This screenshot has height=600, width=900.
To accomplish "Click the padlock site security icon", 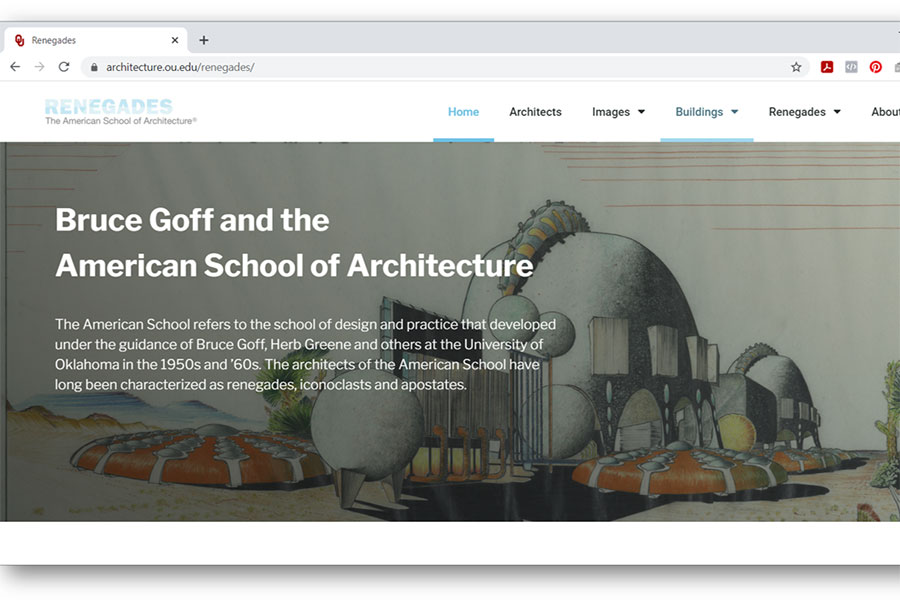I will coord(93,66).
